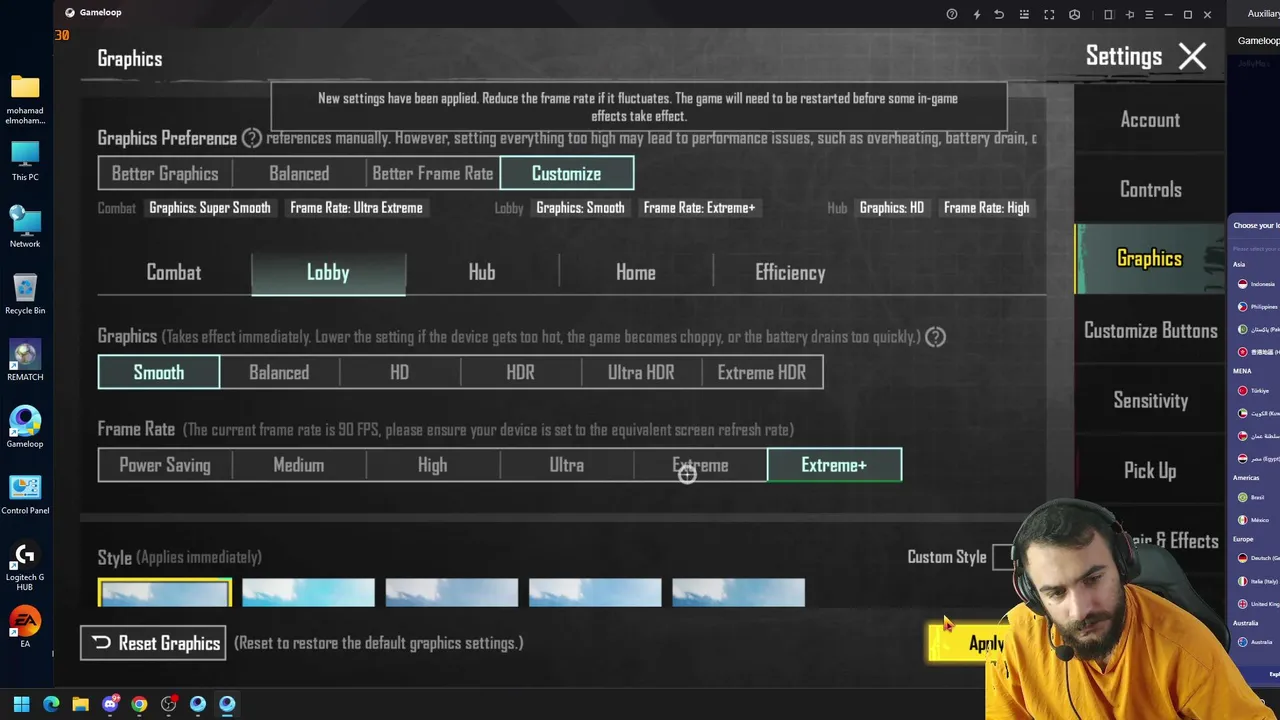
Task: Click the lightning bolt boost icon
Action: coord(976,14)
